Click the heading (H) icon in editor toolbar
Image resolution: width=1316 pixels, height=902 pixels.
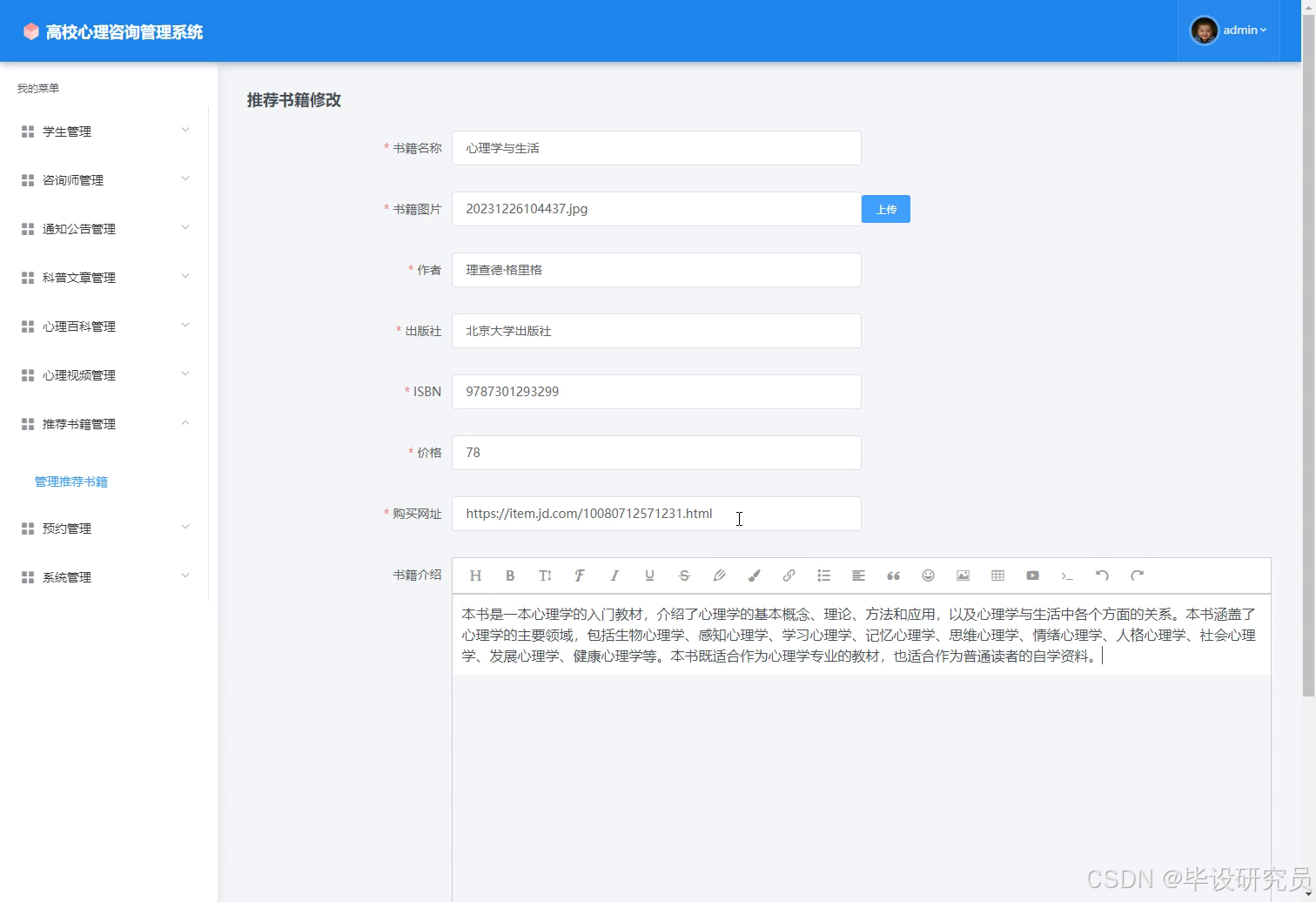pos(475,576)
